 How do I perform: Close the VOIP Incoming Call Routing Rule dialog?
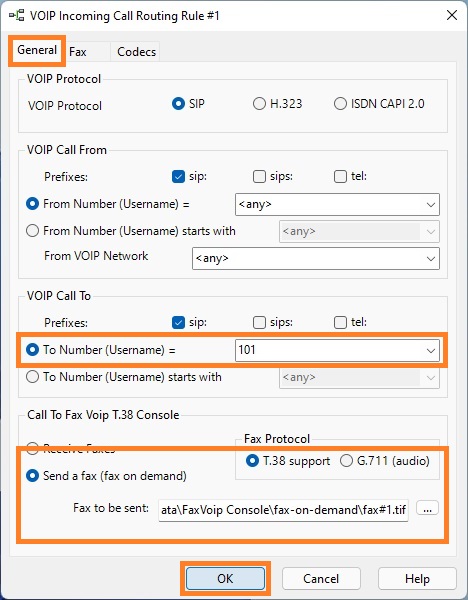(x=452, y=15)
